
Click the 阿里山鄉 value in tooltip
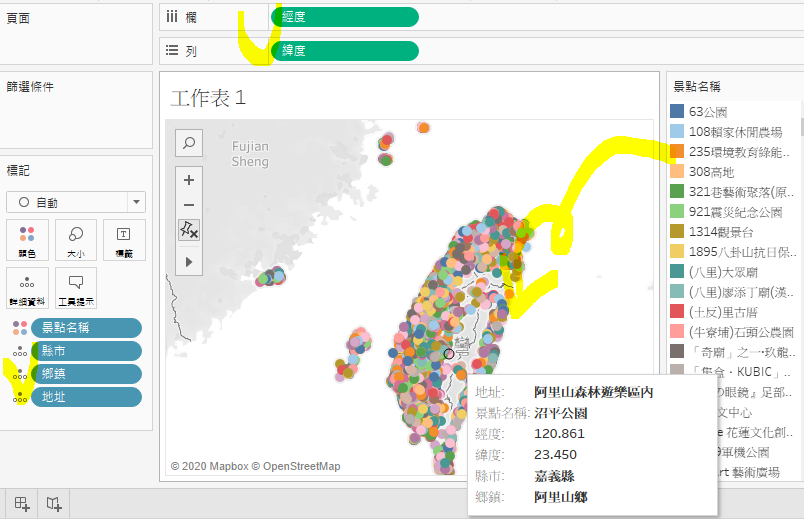pyautogui.click(x=560, y=497)
